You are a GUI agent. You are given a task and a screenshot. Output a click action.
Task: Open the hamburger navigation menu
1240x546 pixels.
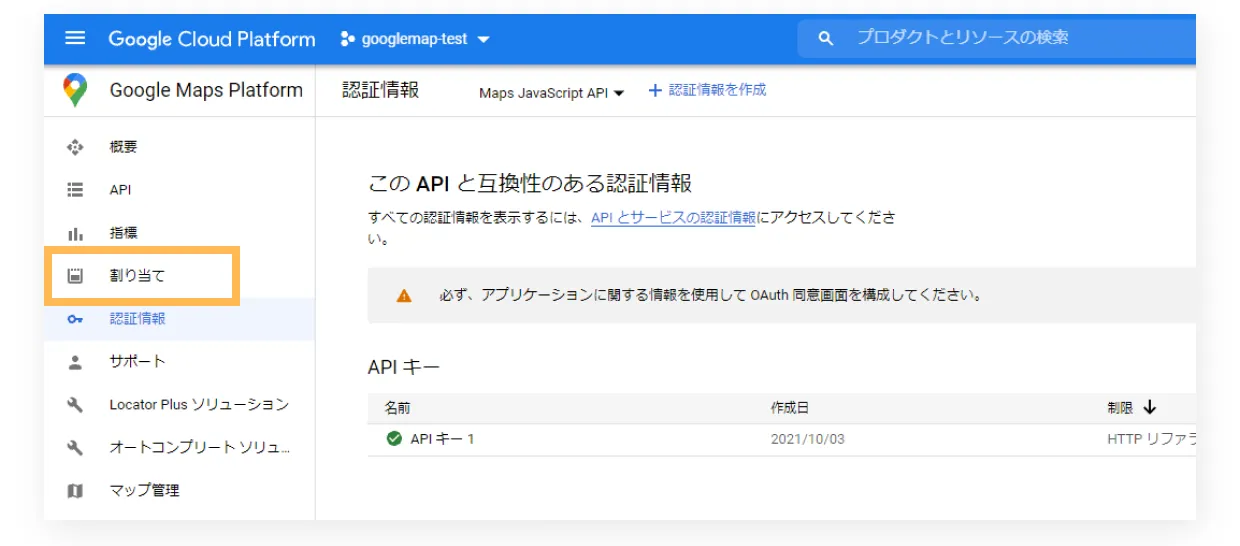[x=75, y=39]
